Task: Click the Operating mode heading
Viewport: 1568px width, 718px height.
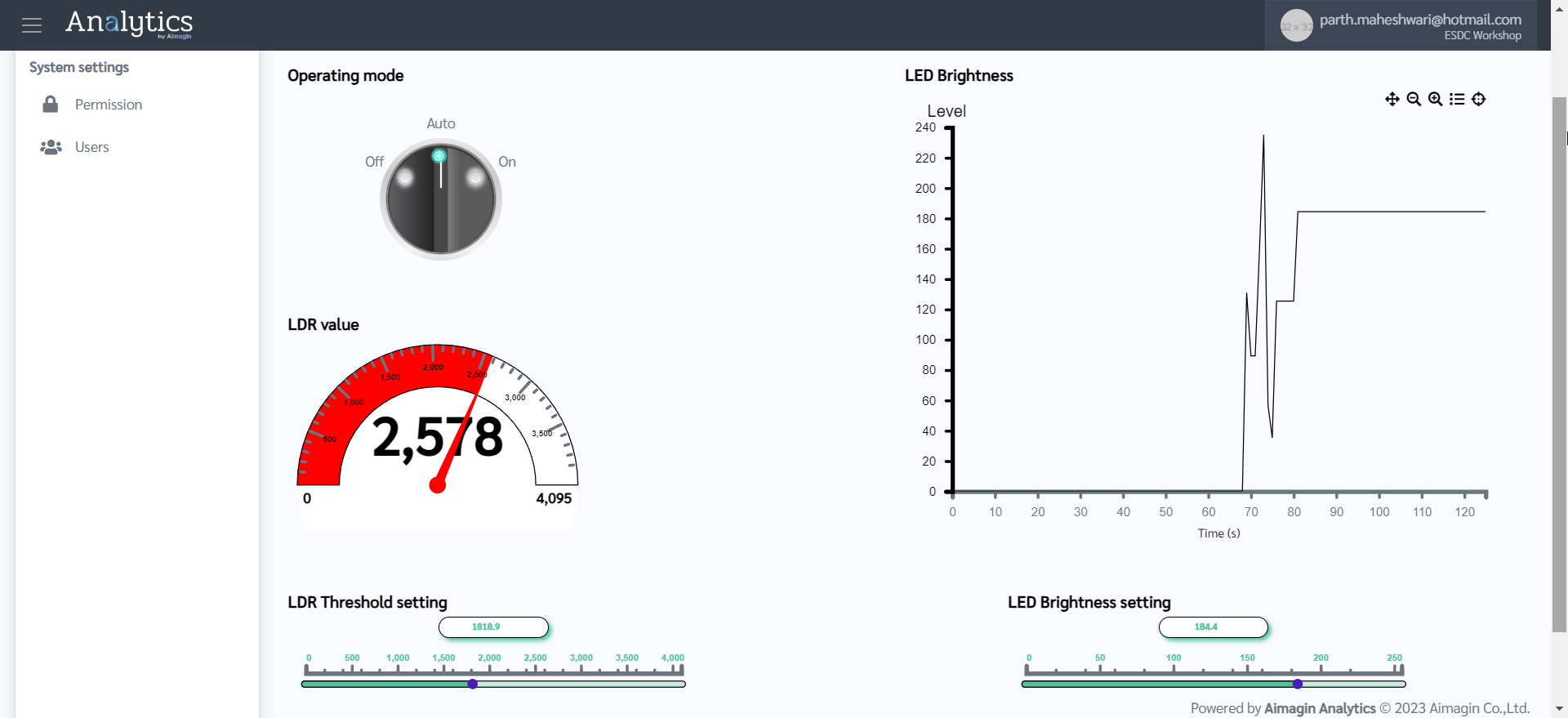Action: (345, 76)
